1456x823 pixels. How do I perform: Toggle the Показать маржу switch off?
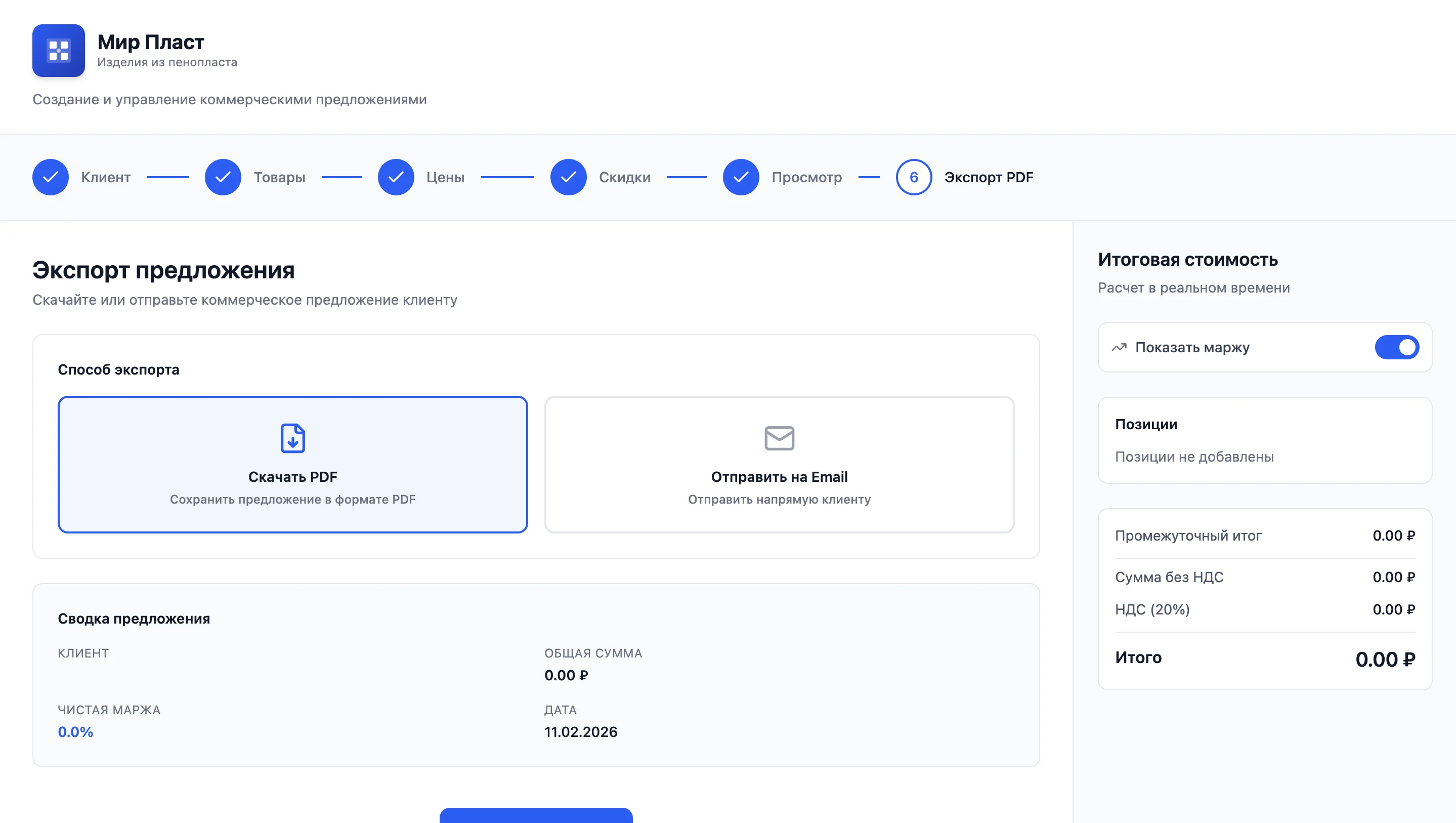coord(1396,347)
